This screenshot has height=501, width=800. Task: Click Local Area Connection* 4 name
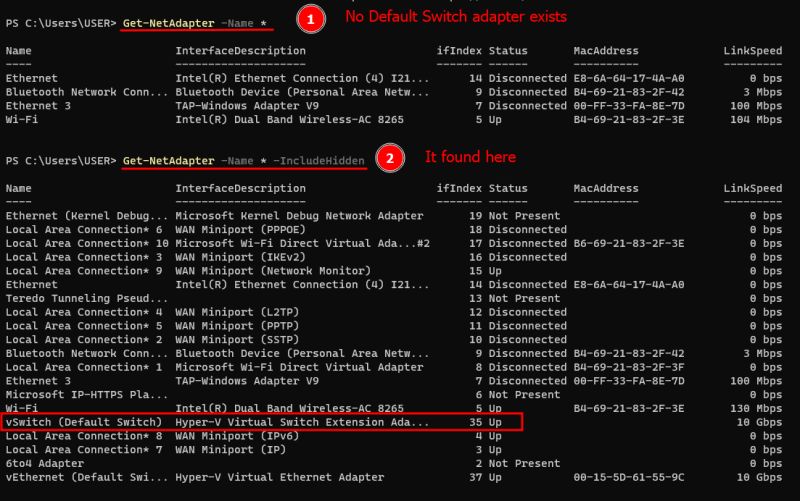(84, 312)
